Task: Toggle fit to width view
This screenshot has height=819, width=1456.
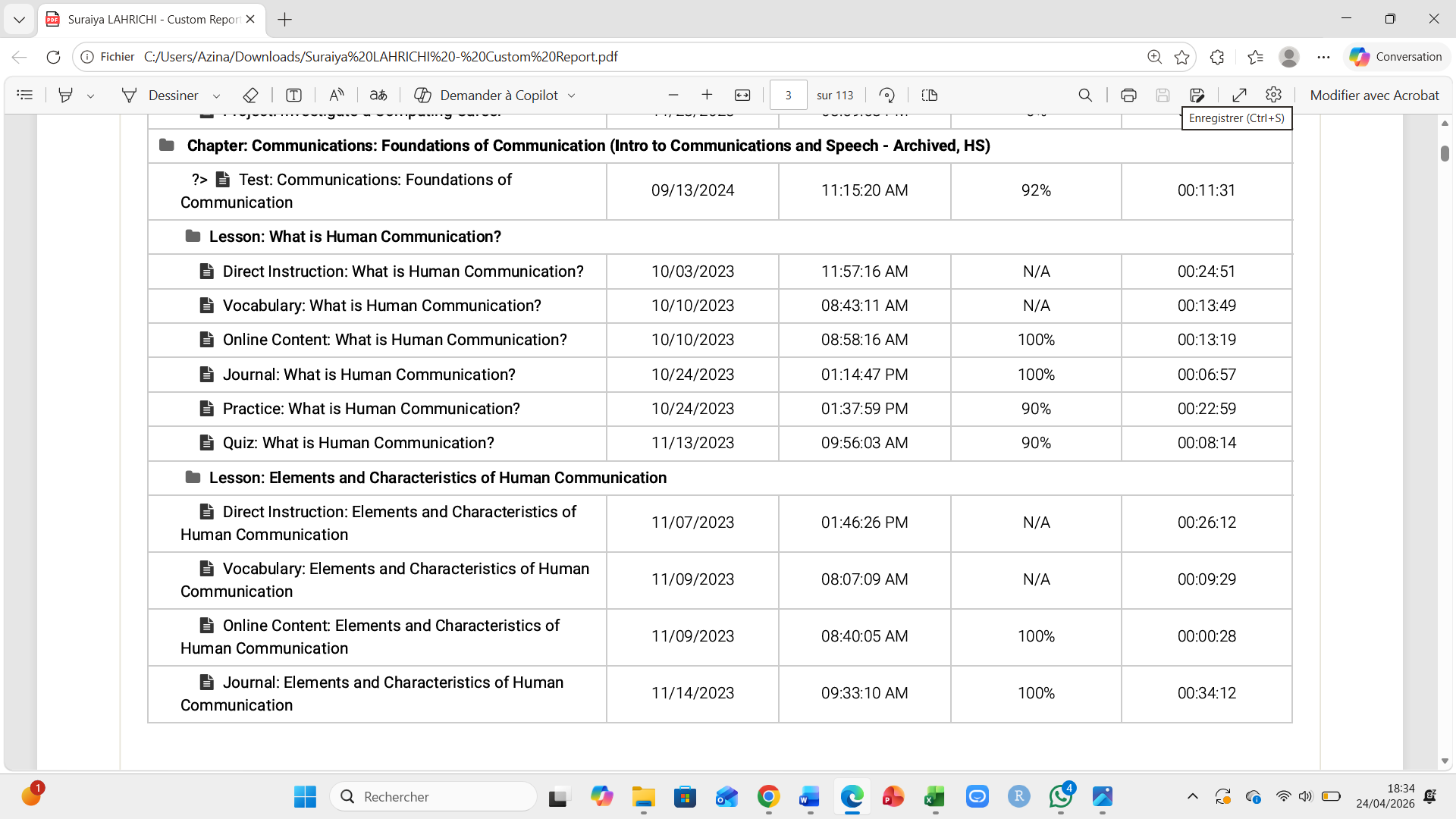Action: pyautogui.click(x=742, y=95)
